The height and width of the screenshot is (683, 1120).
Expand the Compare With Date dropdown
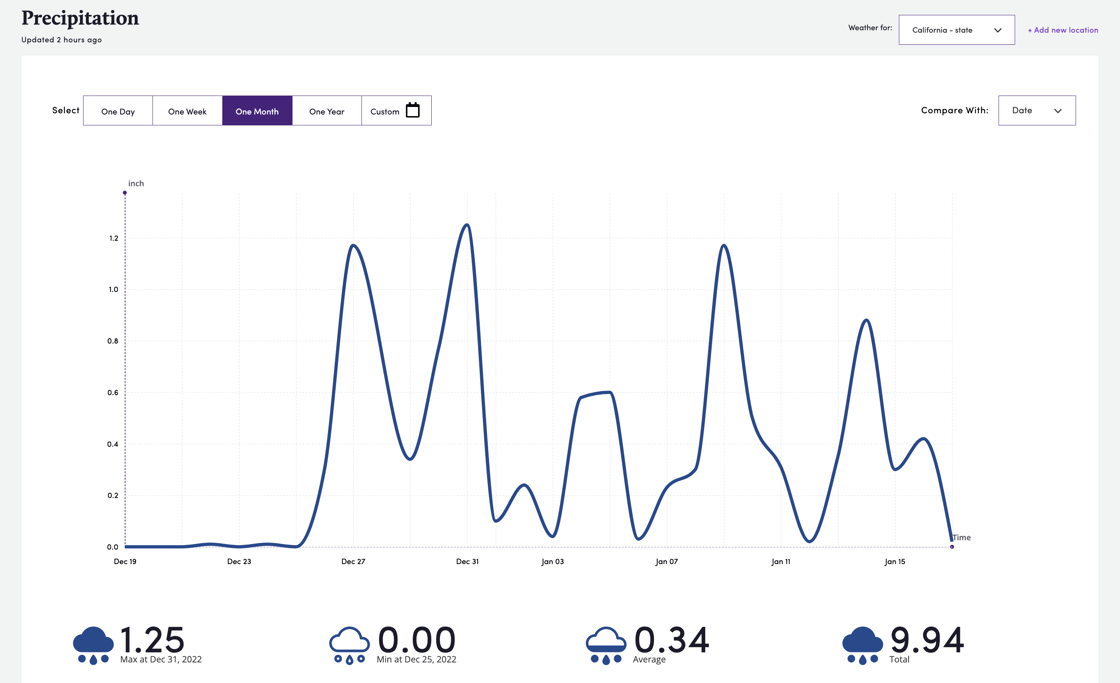pyautogui.click(x=1036, y=111)
